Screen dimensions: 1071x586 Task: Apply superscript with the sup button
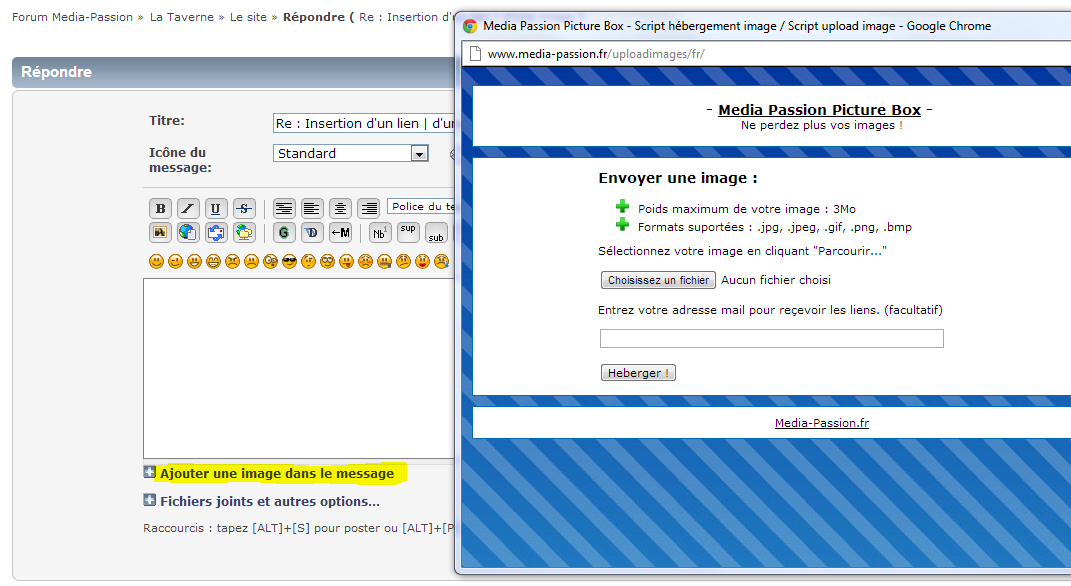point(408,232)
